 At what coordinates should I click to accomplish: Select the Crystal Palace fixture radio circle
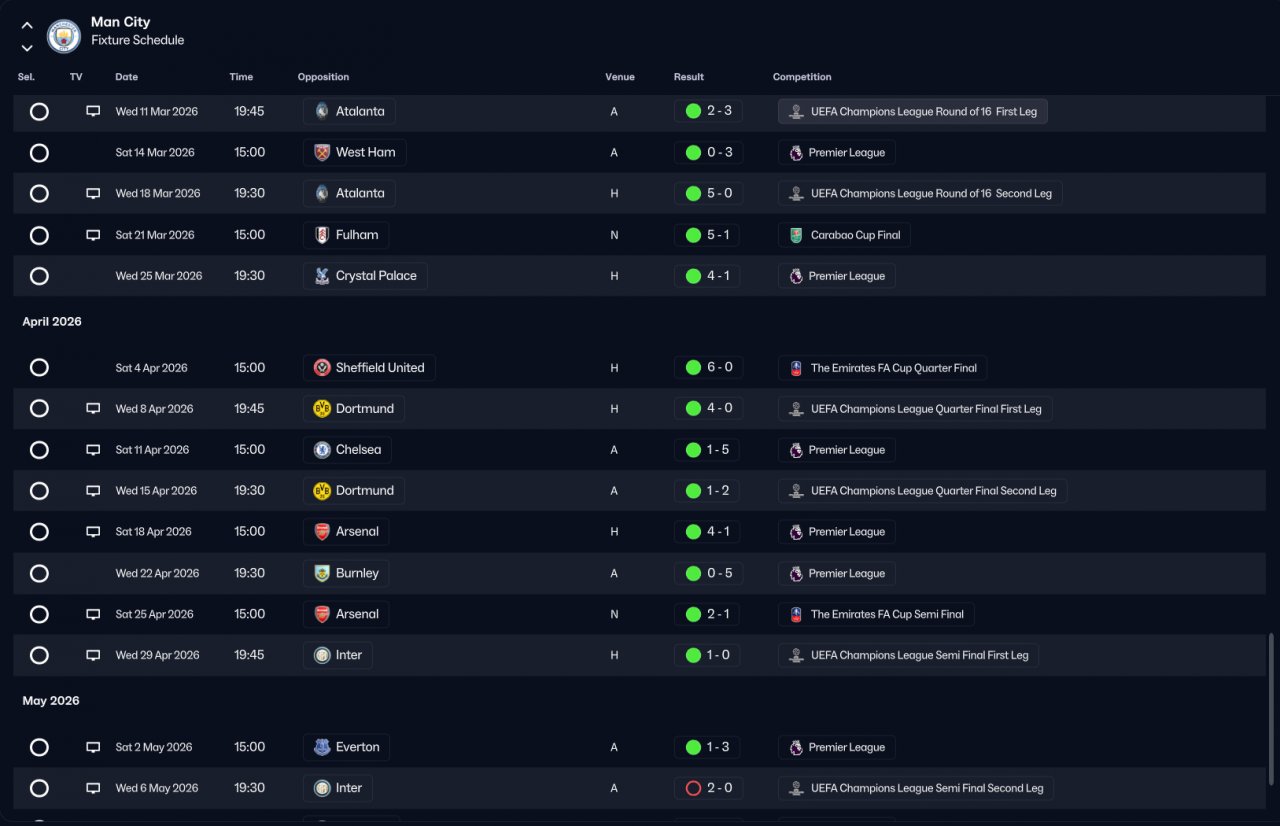39,276
